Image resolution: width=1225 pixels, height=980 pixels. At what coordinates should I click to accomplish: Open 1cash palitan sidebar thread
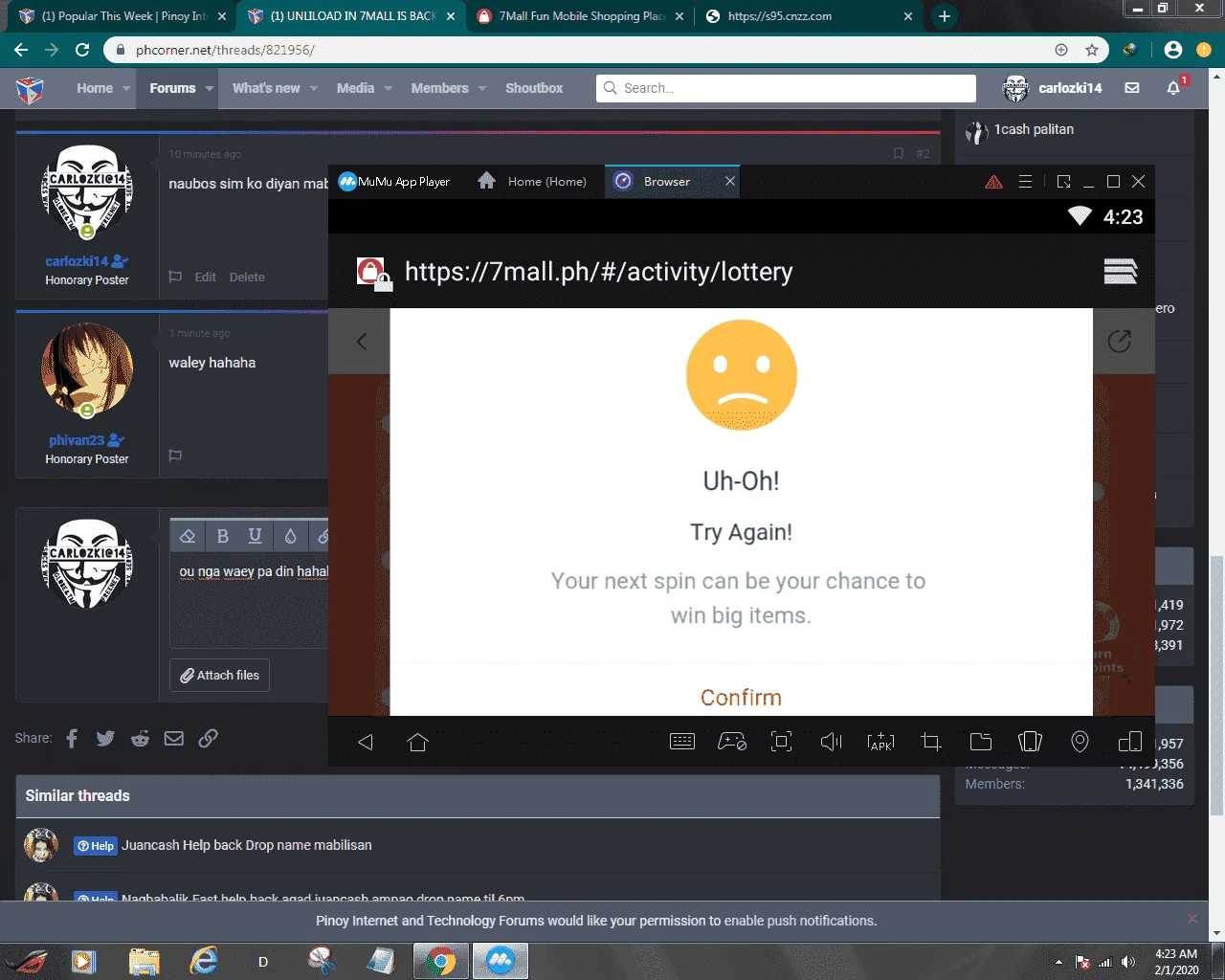coord(1034,129)
